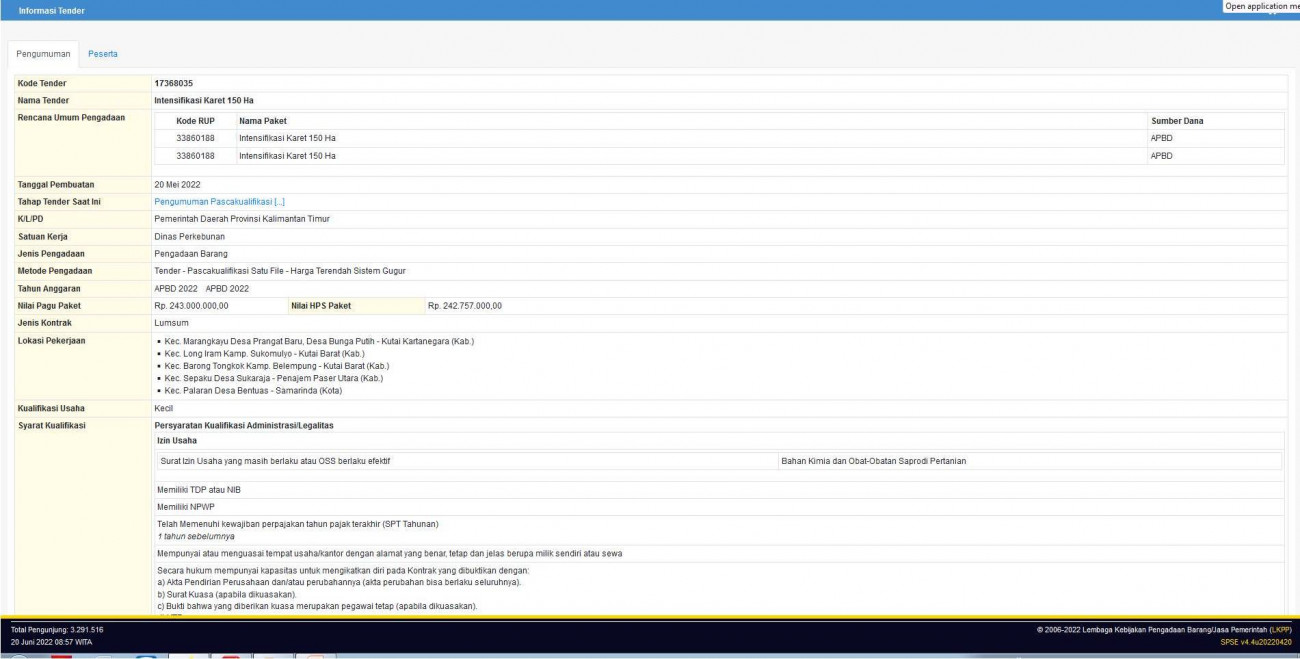
Task: Click the Sumber Dana column header
Action: (1176, 121)
